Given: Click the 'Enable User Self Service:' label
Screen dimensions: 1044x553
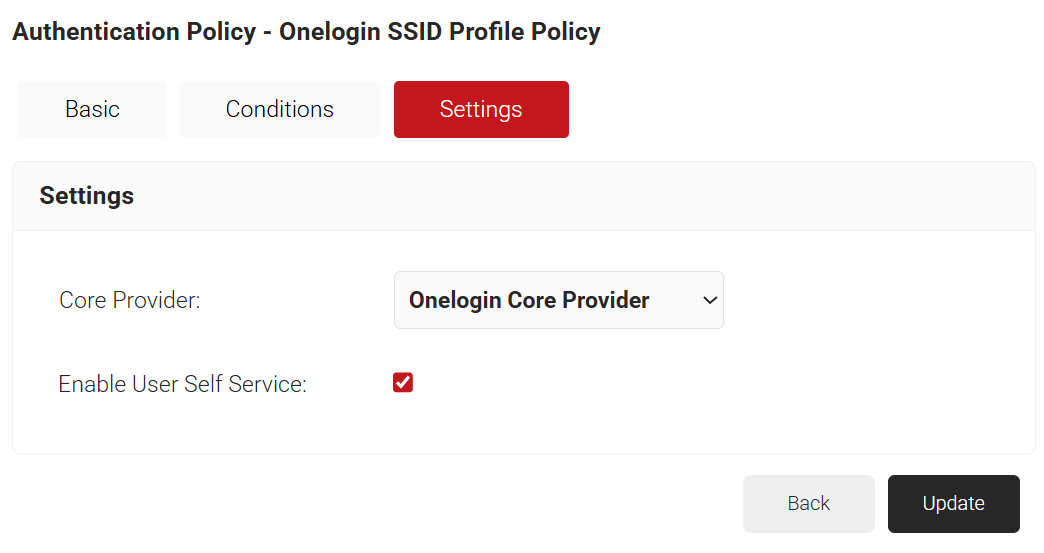Looking at the screenshot, I should point(182,384).
